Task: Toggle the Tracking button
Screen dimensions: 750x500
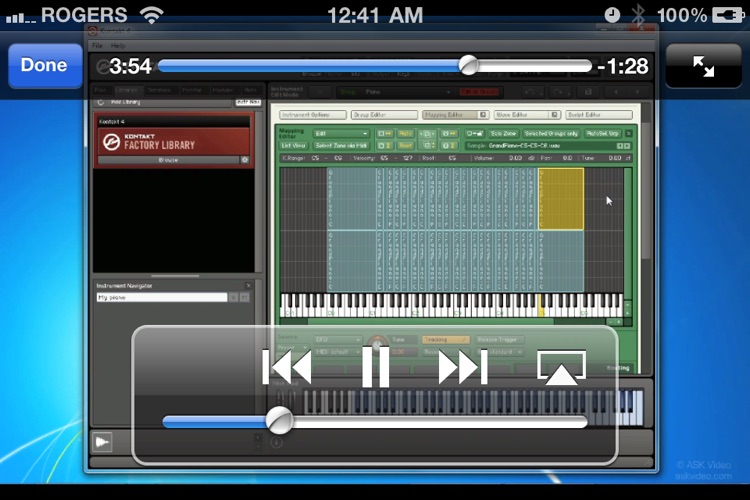Action: click(445, 339)
